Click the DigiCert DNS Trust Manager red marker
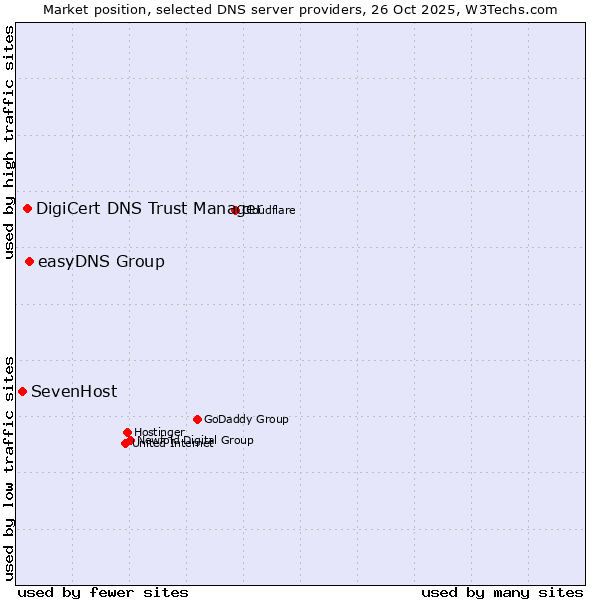Viewport: 600px width, 600px height. (x=27, y=208)
